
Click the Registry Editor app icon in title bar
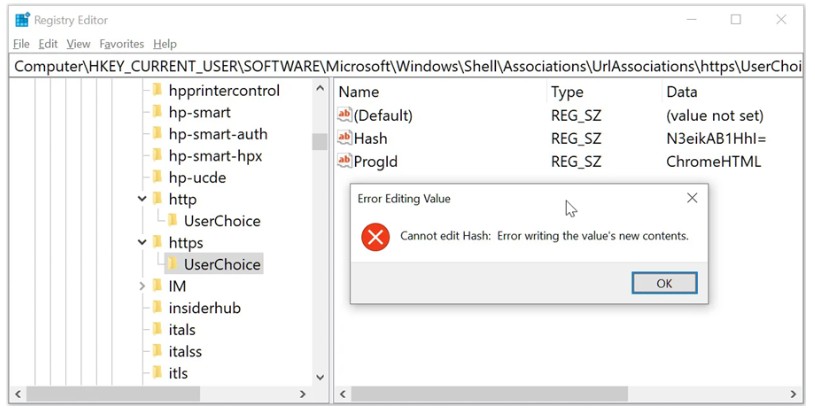pos(22,20)
